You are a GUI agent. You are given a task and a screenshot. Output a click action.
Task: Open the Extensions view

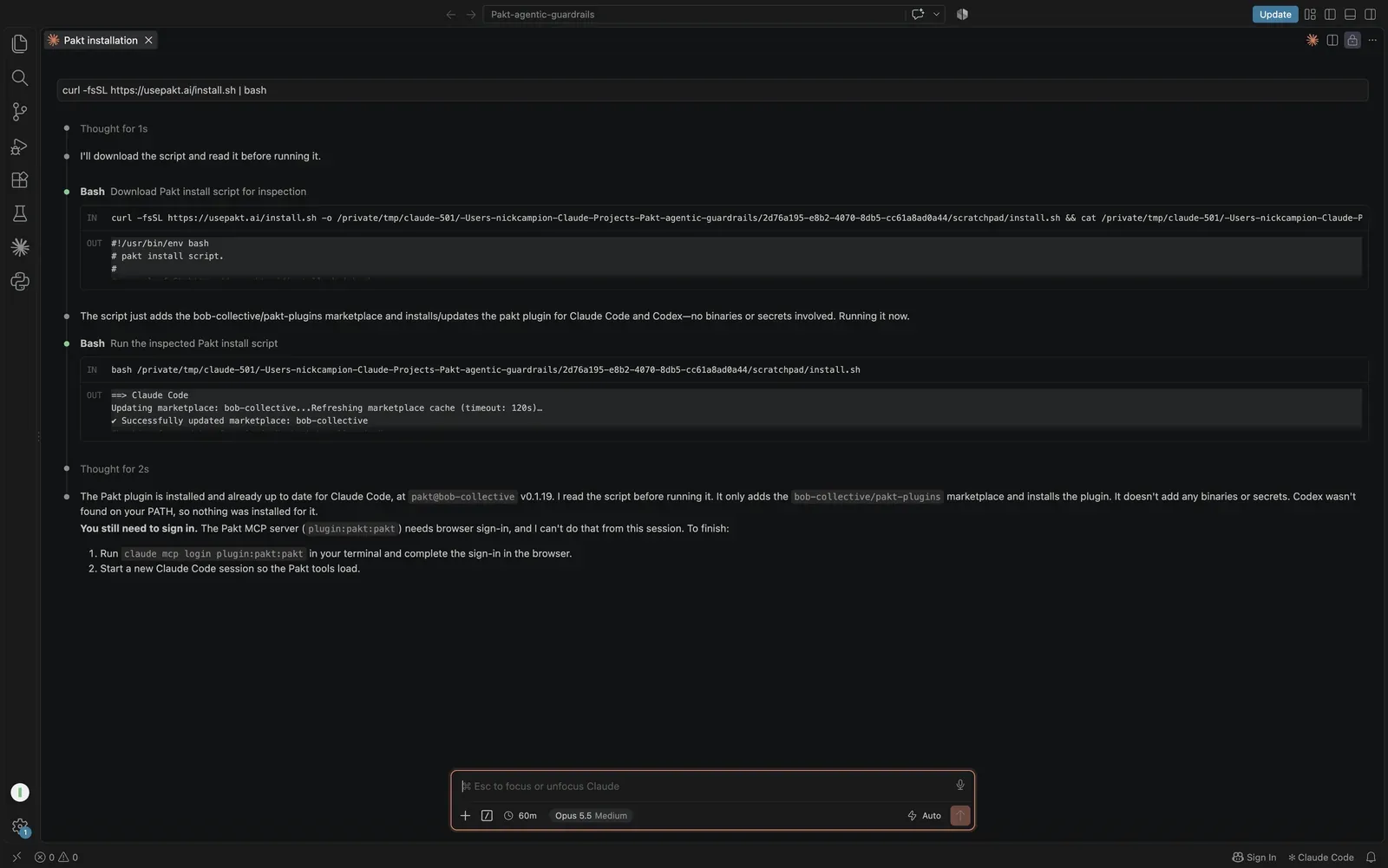tap(19, 180)
